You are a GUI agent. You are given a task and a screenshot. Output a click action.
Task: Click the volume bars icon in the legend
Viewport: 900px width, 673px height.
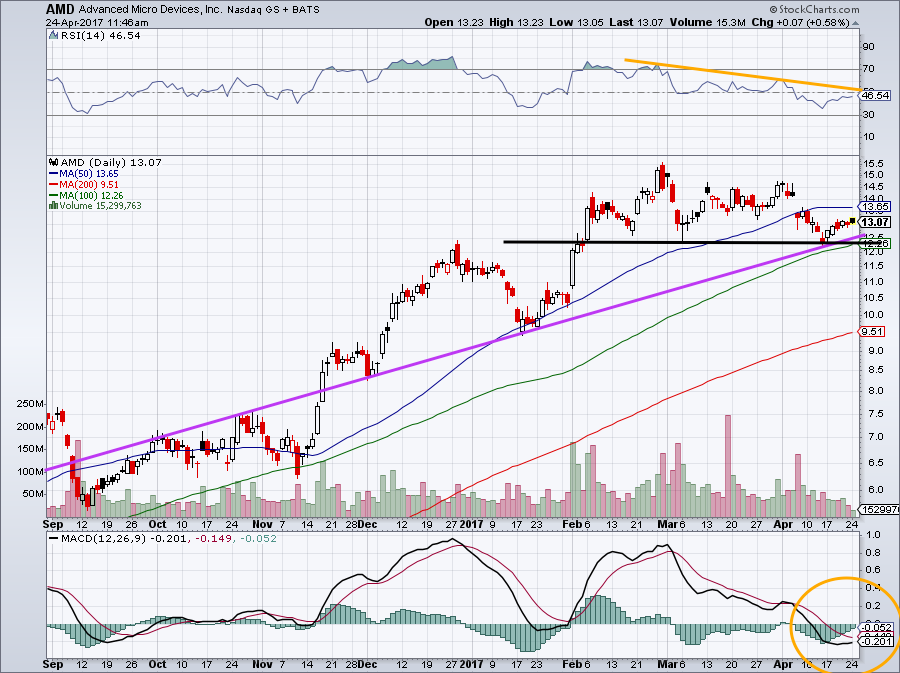pos(54,205)
